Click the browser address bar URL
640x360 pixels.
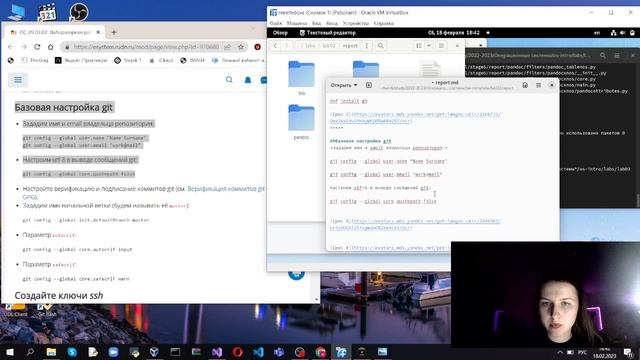click(147, 47)
